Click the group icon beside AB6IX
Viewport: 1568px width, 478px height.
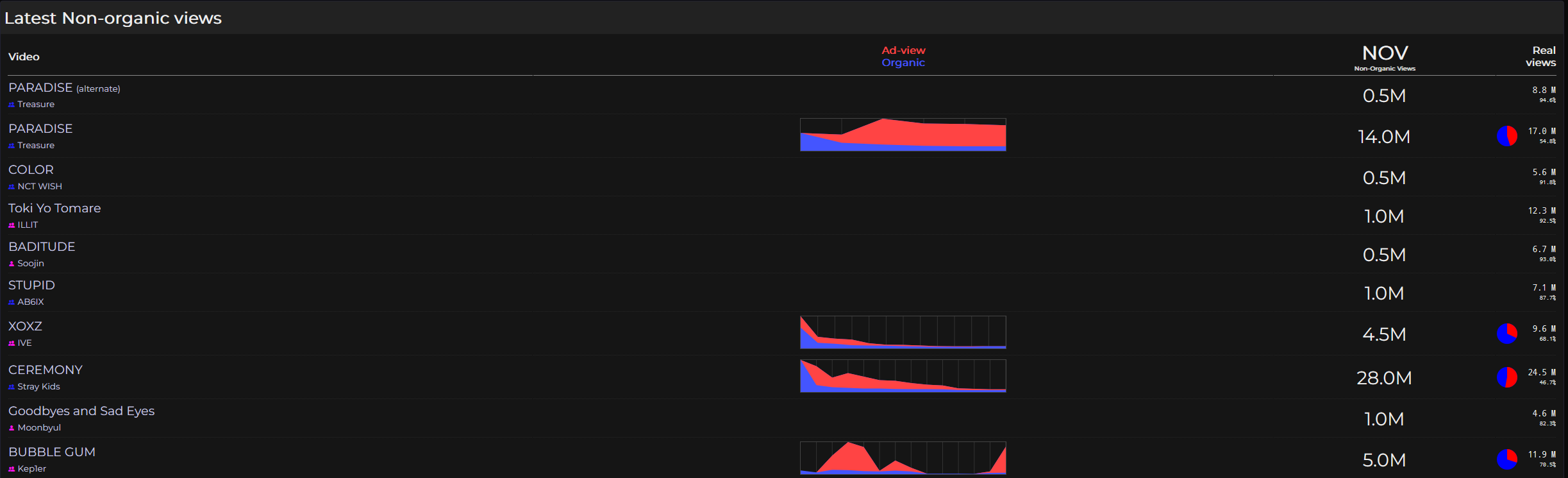(12, 302)
